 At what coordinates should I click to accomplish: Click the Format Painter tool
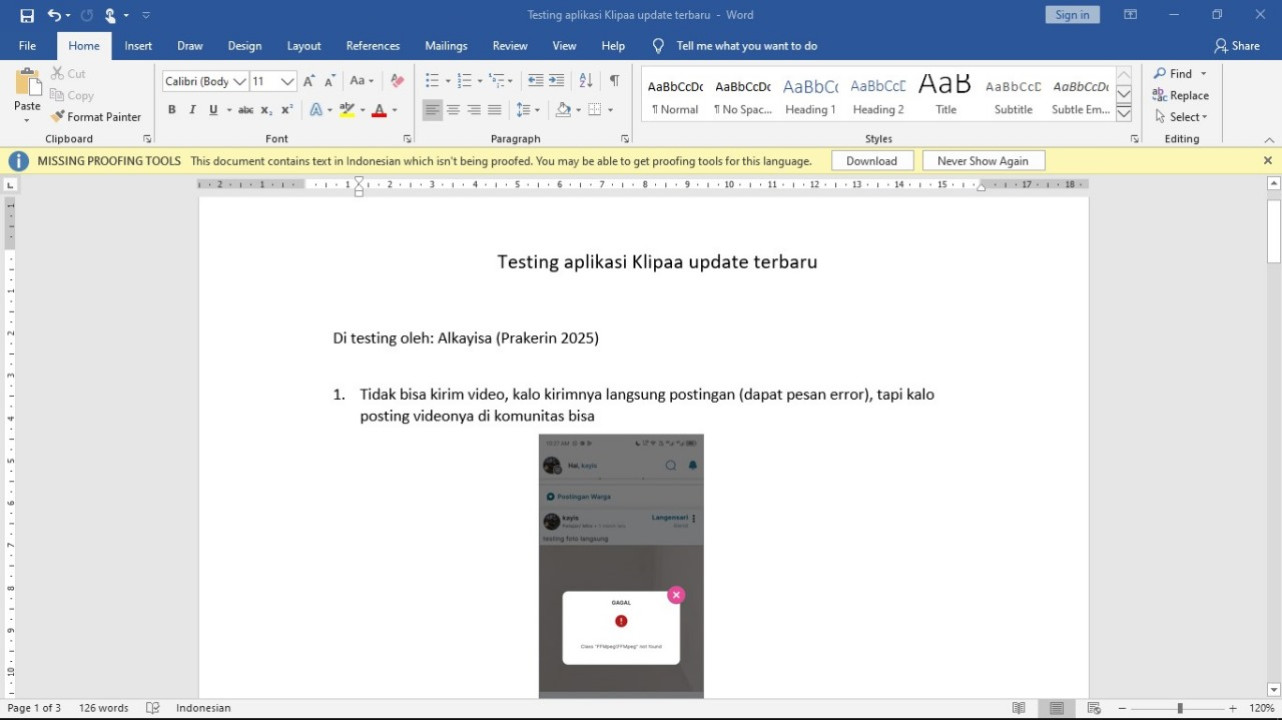coord(96,117)
